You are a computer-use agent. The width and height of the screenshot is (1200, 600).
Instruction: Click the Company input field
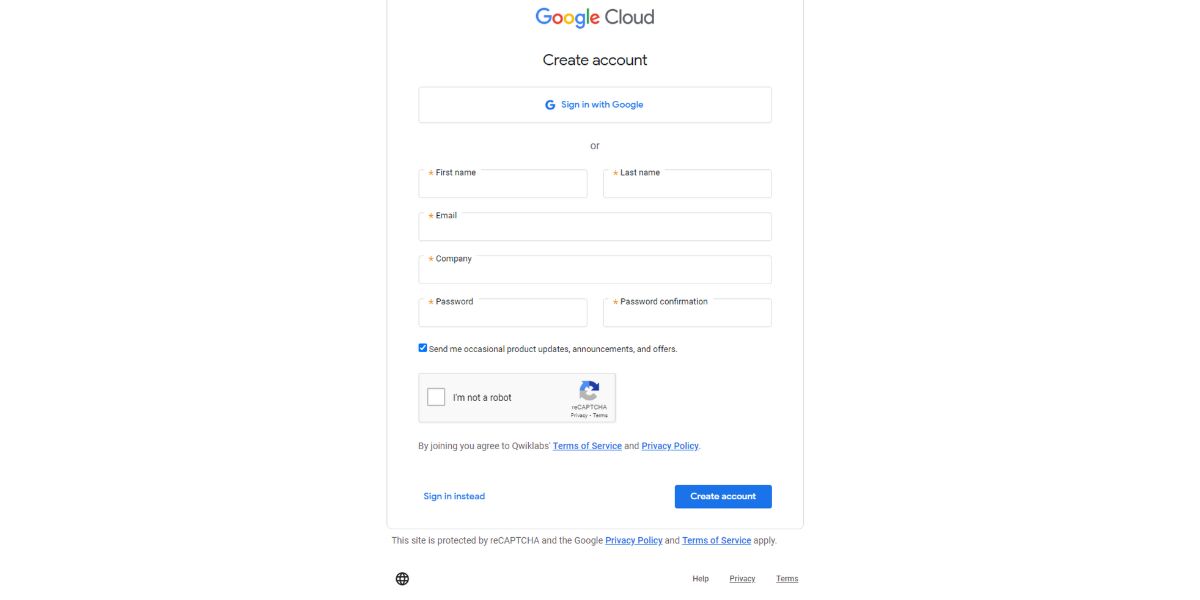click(x=594, y=271)
